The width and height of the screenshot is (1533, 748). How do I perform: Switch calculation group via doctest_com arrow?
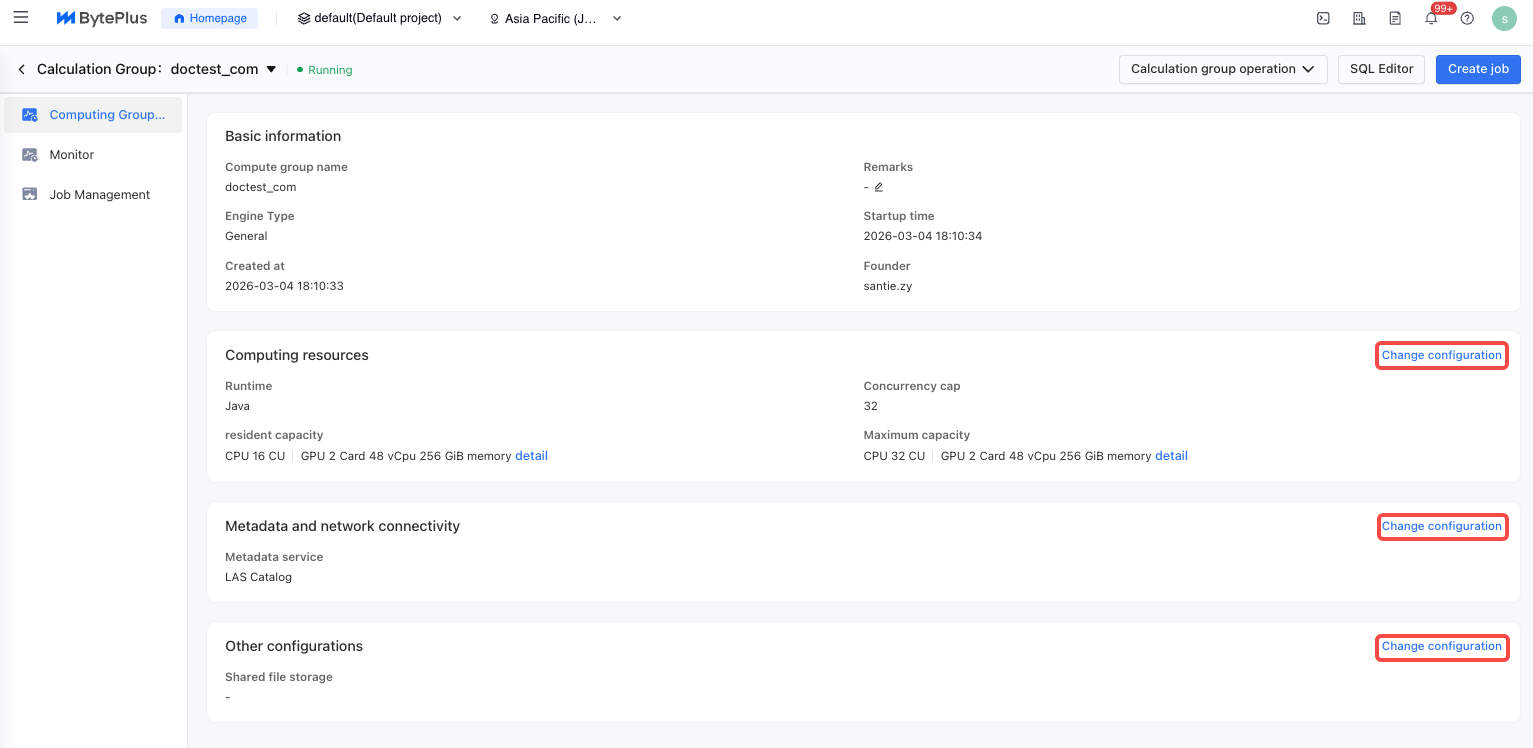pyautogui.click(x=271, y=70)
